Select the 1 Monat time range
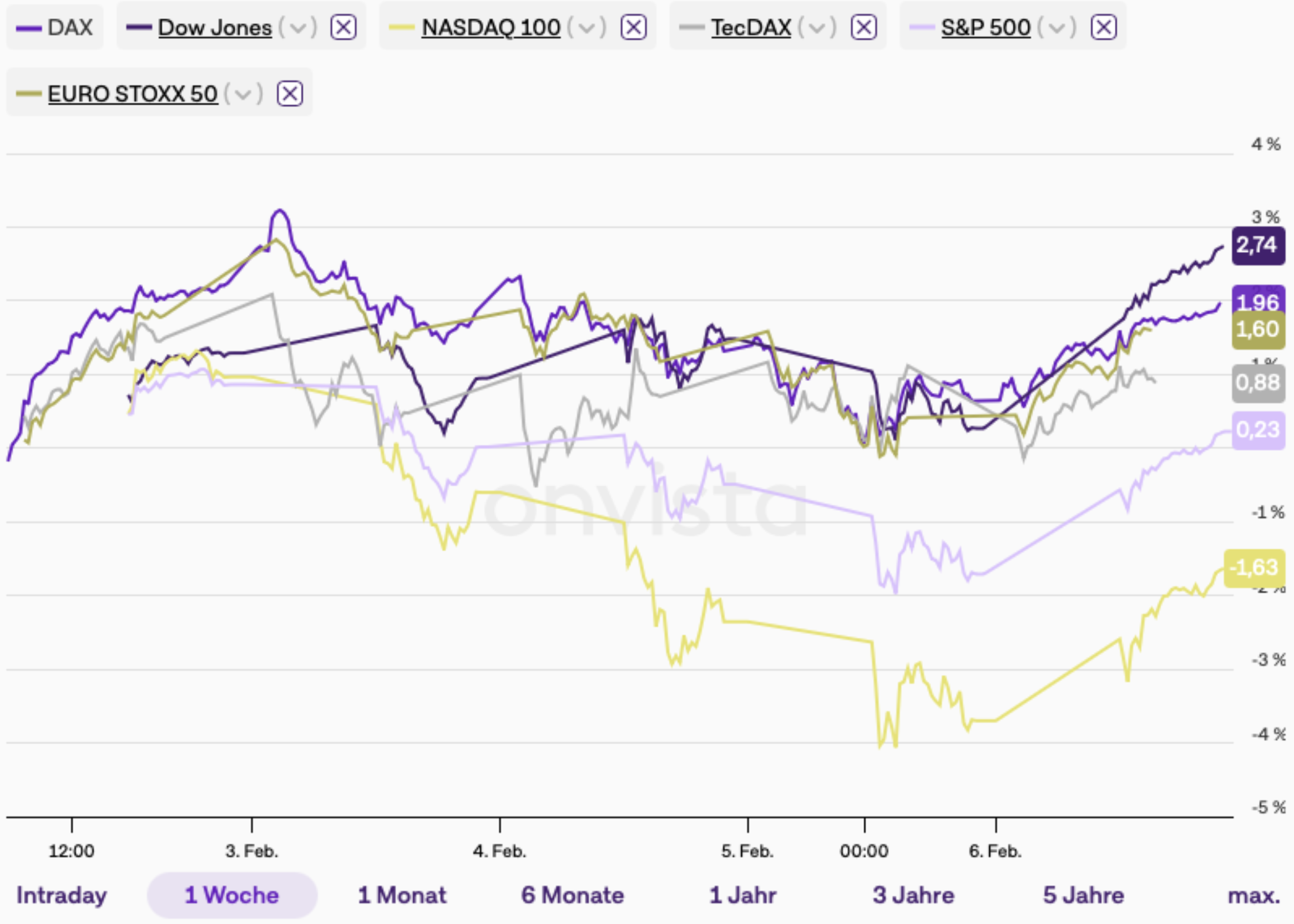The height and width of the screenshot is (924, 1294). pos(402,896)
